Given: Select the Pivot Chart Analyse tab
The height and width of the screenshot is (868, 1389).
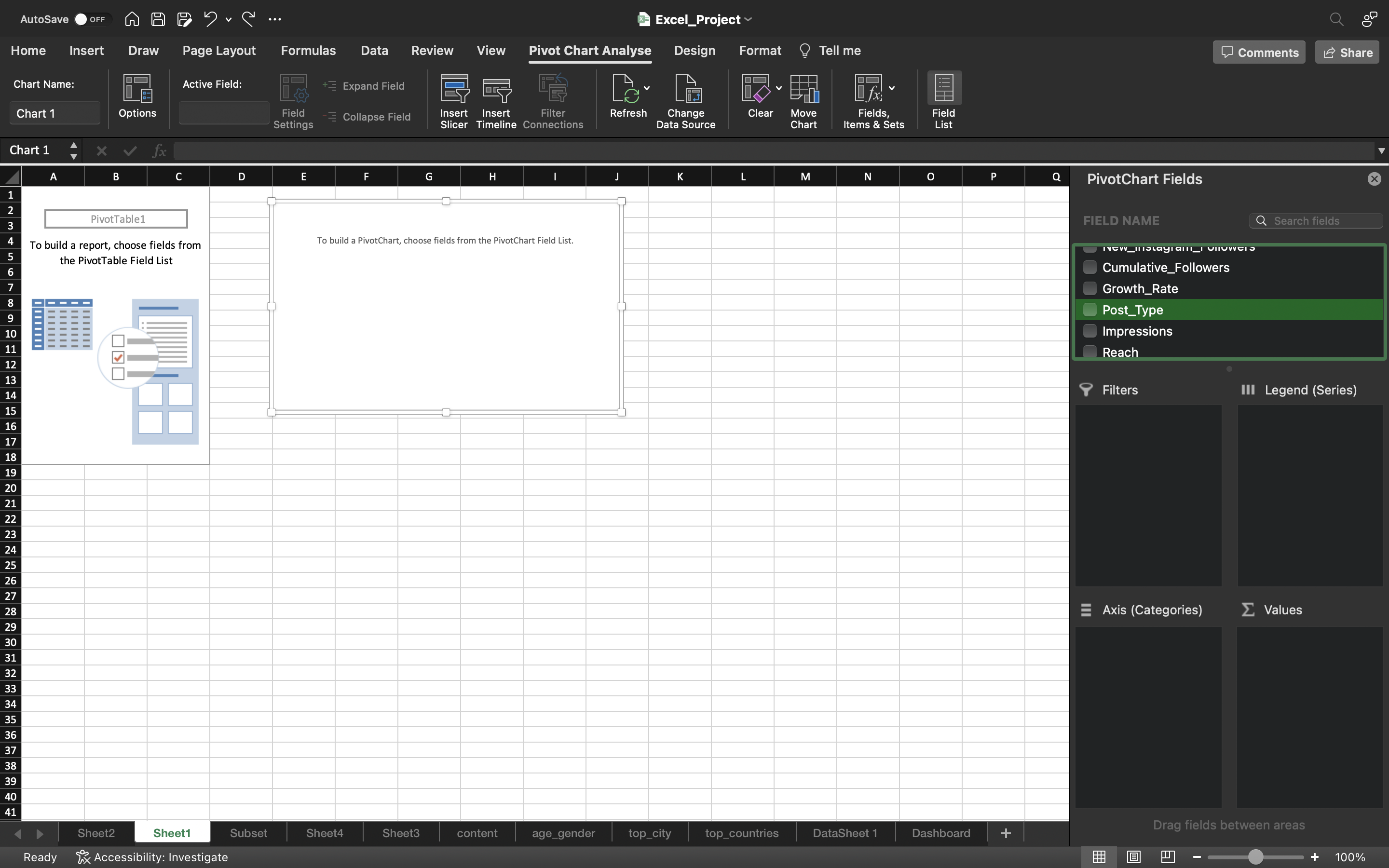Looking at the screenshot, I should click(590, 50).
